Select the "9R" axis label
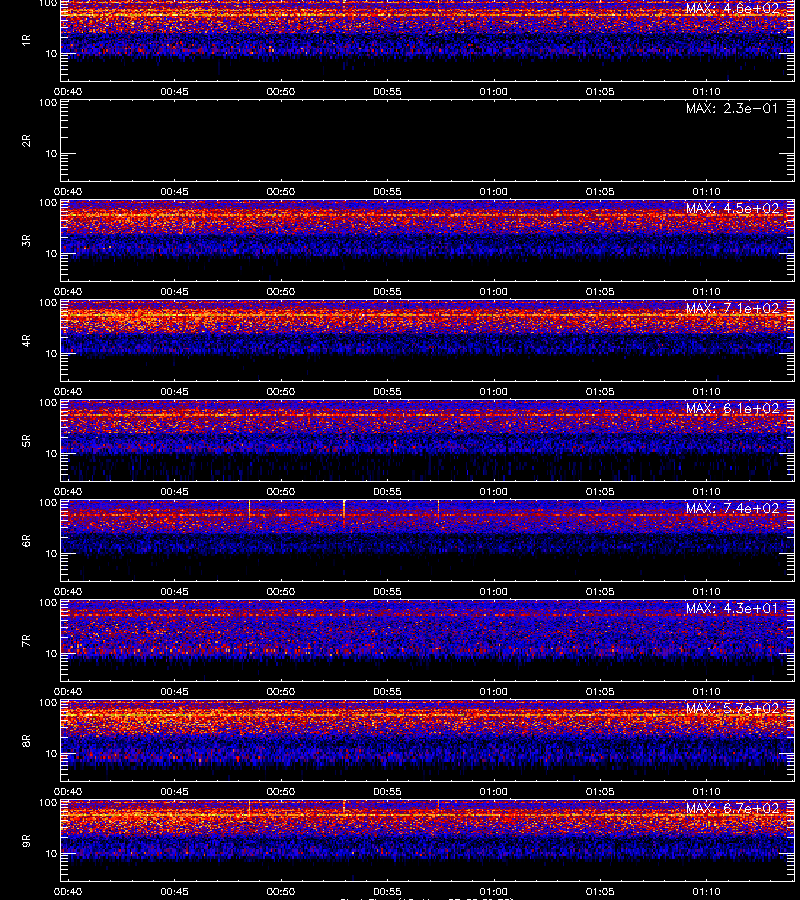Image resolution: width=800 pixels, height=900 pixels. [x=26, y=841]
